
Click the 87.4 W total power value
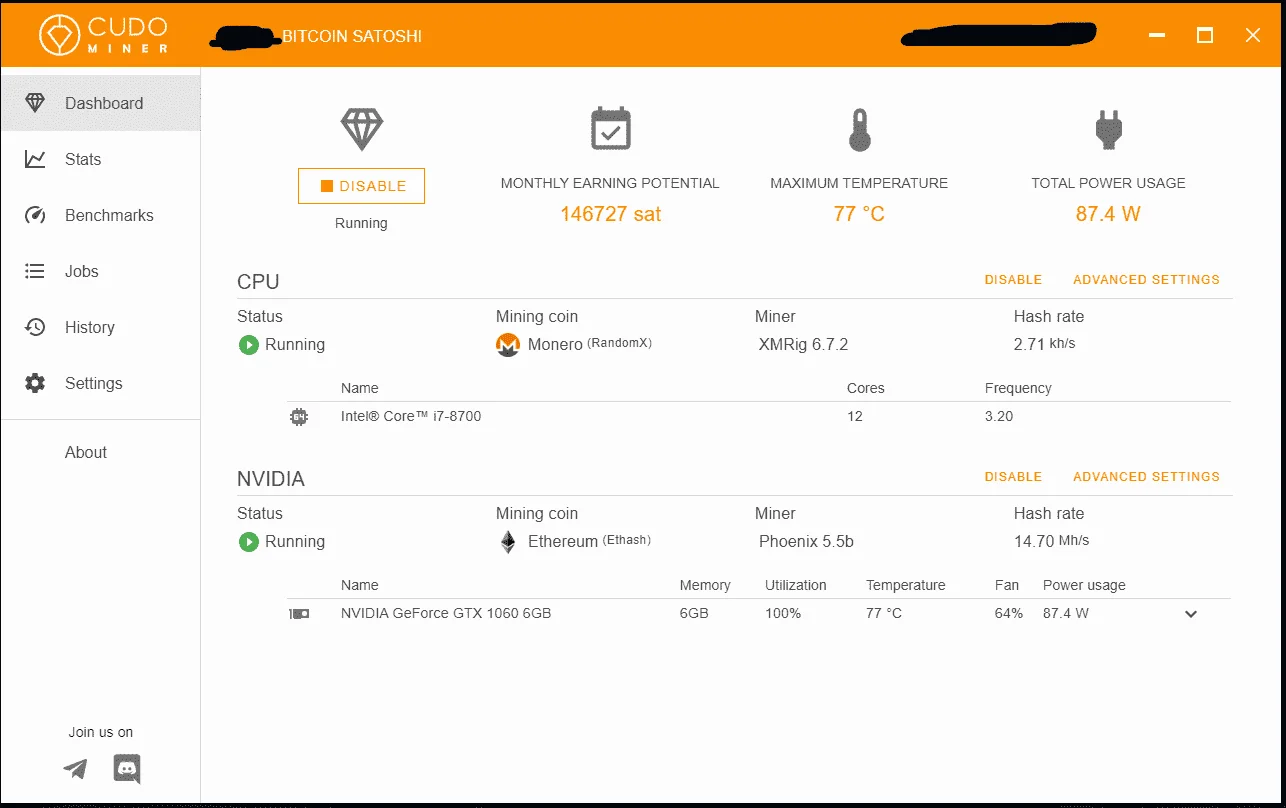[x=1108, y=214]
